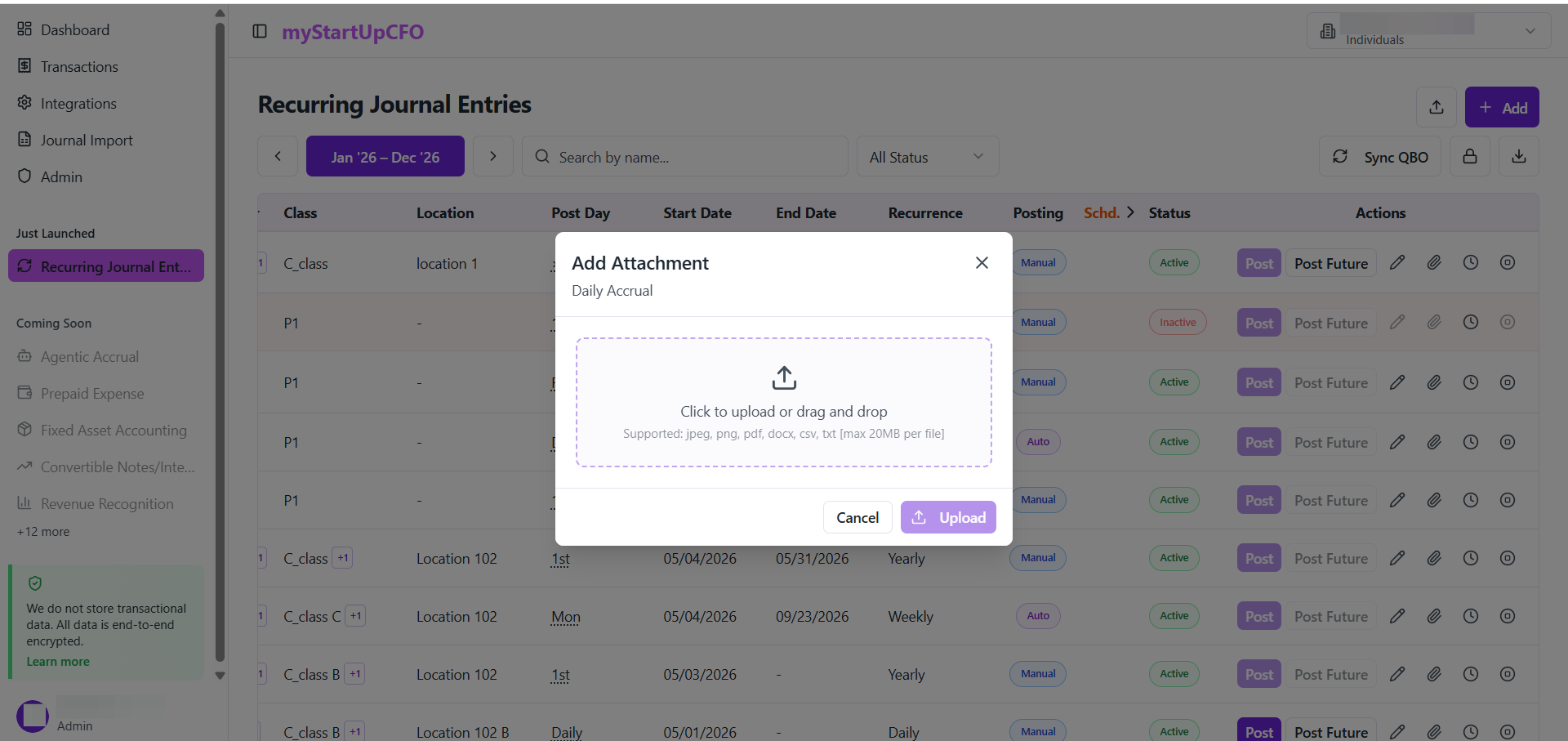Image resolution: width=1568 pixels, height=741 pixels.
Task: Click the Inactive status badge
Action: [1178, 322]
